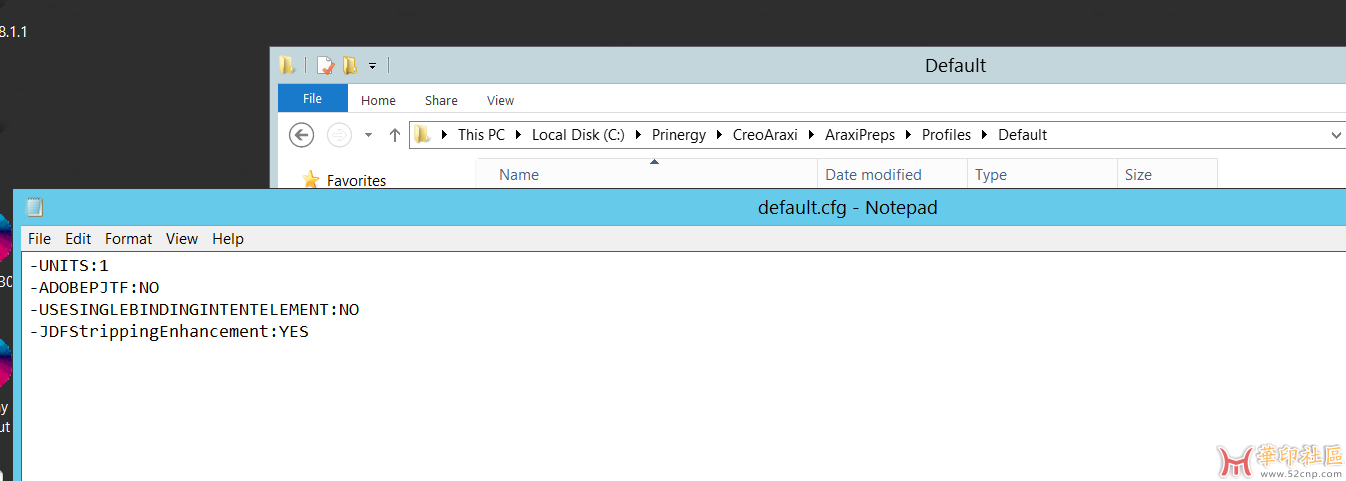Click the Explorer back arrow button
Image resolution: width=1346 pixels, height=481 pixels.
click(x=301, y=135)
